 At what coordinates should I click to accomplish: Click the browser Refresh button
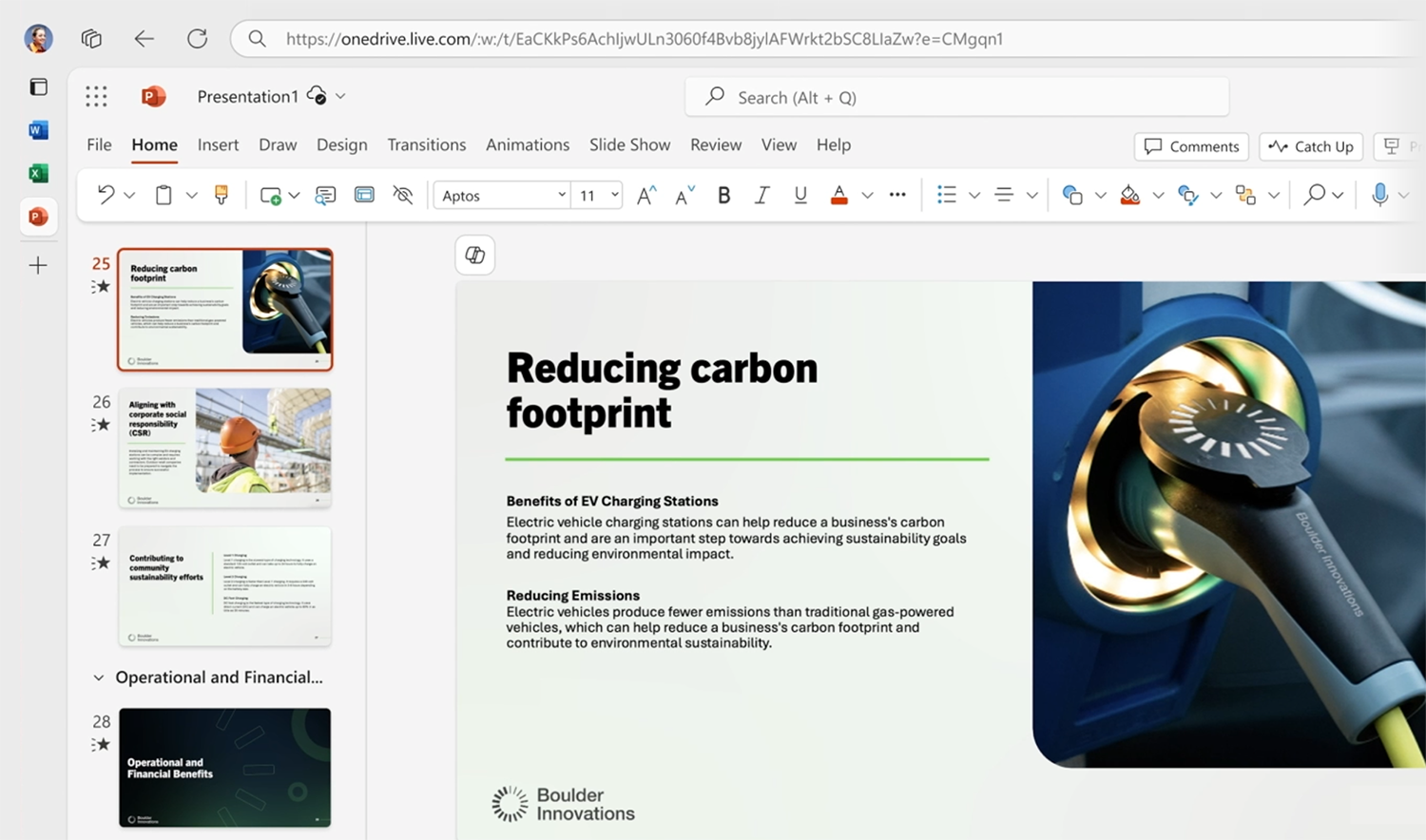[x=197, y=38]
